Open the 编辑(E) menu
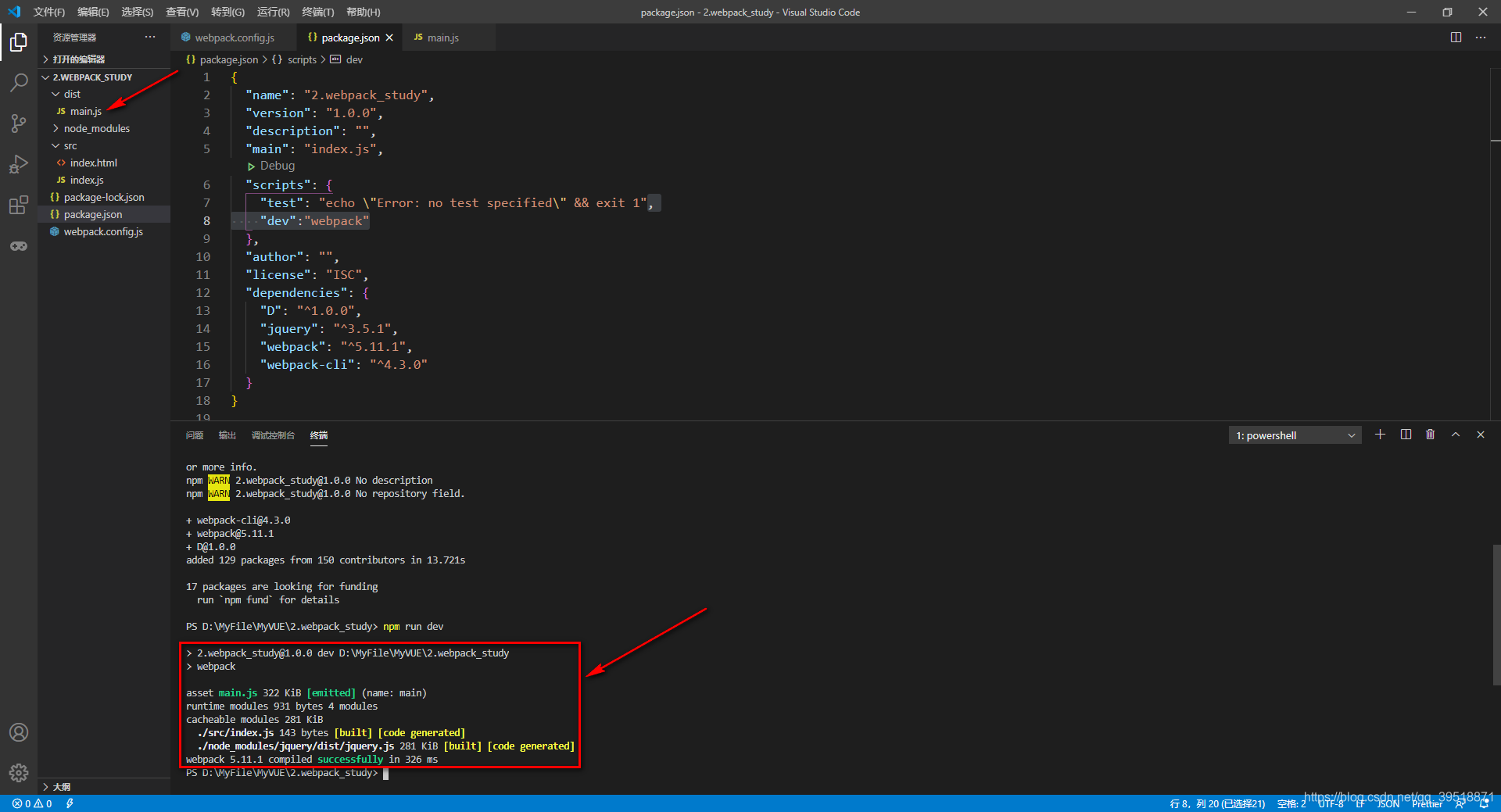This screenshot has width=1501, height=812. pos(93,12)
